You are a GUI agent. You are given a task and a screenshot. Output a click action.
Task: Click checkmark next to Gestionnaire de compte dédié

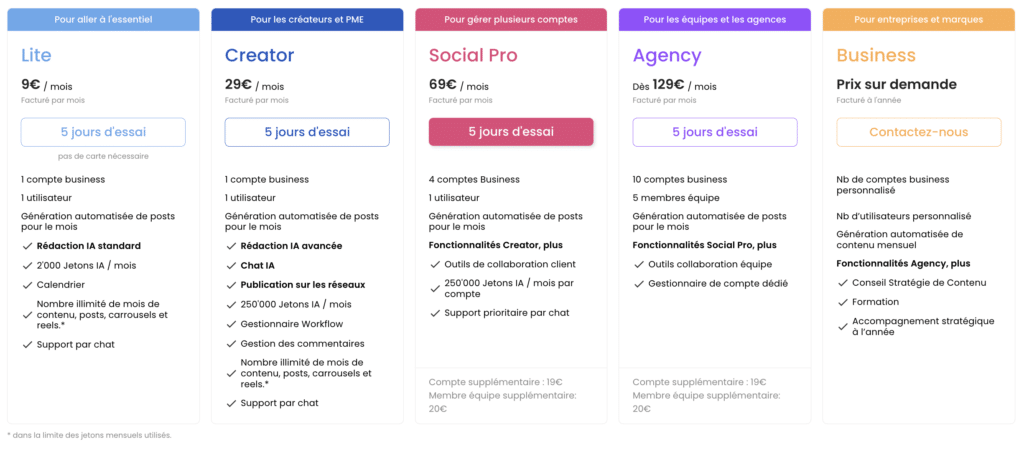tap(638, 284)
